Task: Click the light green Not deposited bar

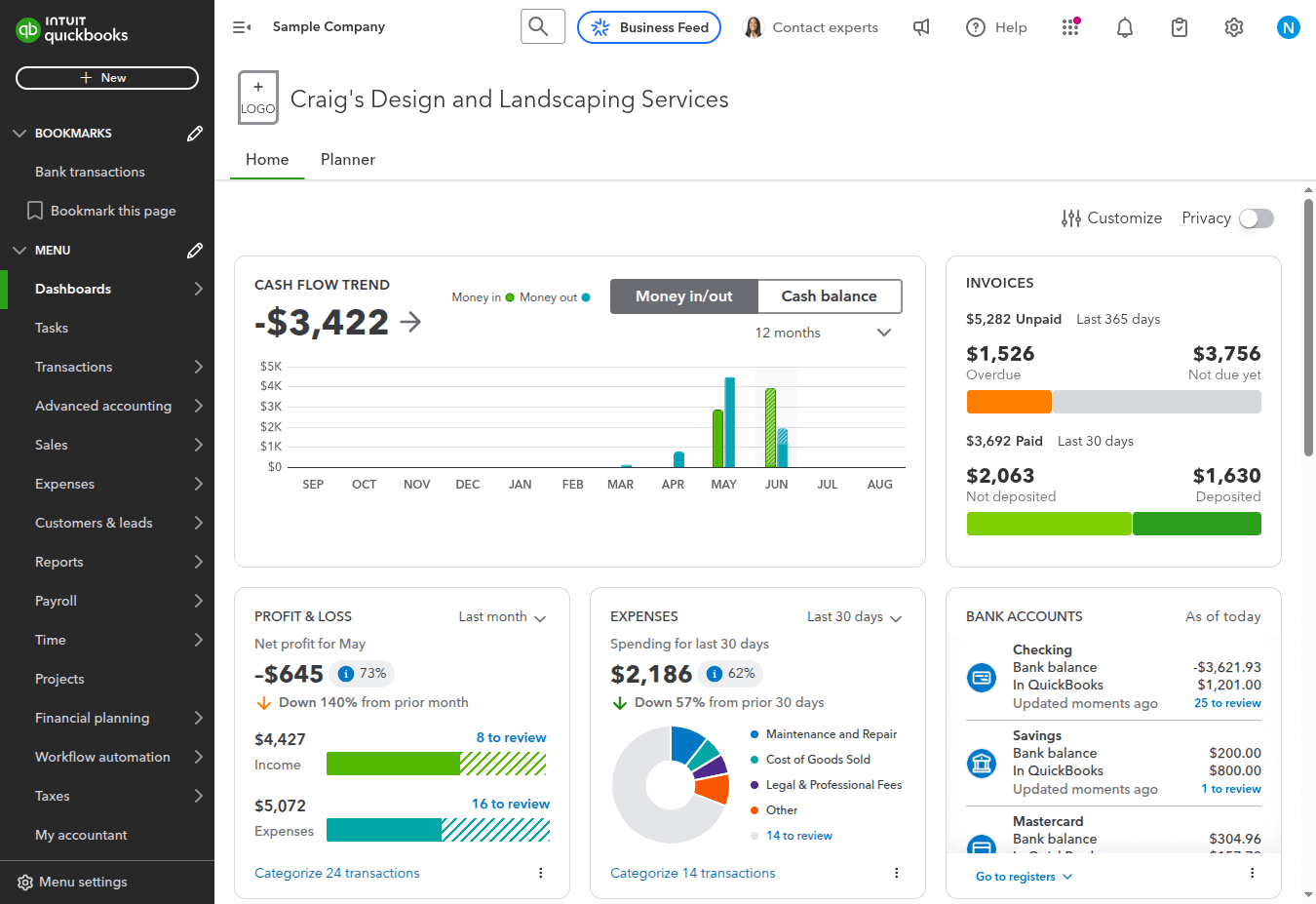Action: coord(1049,524)
